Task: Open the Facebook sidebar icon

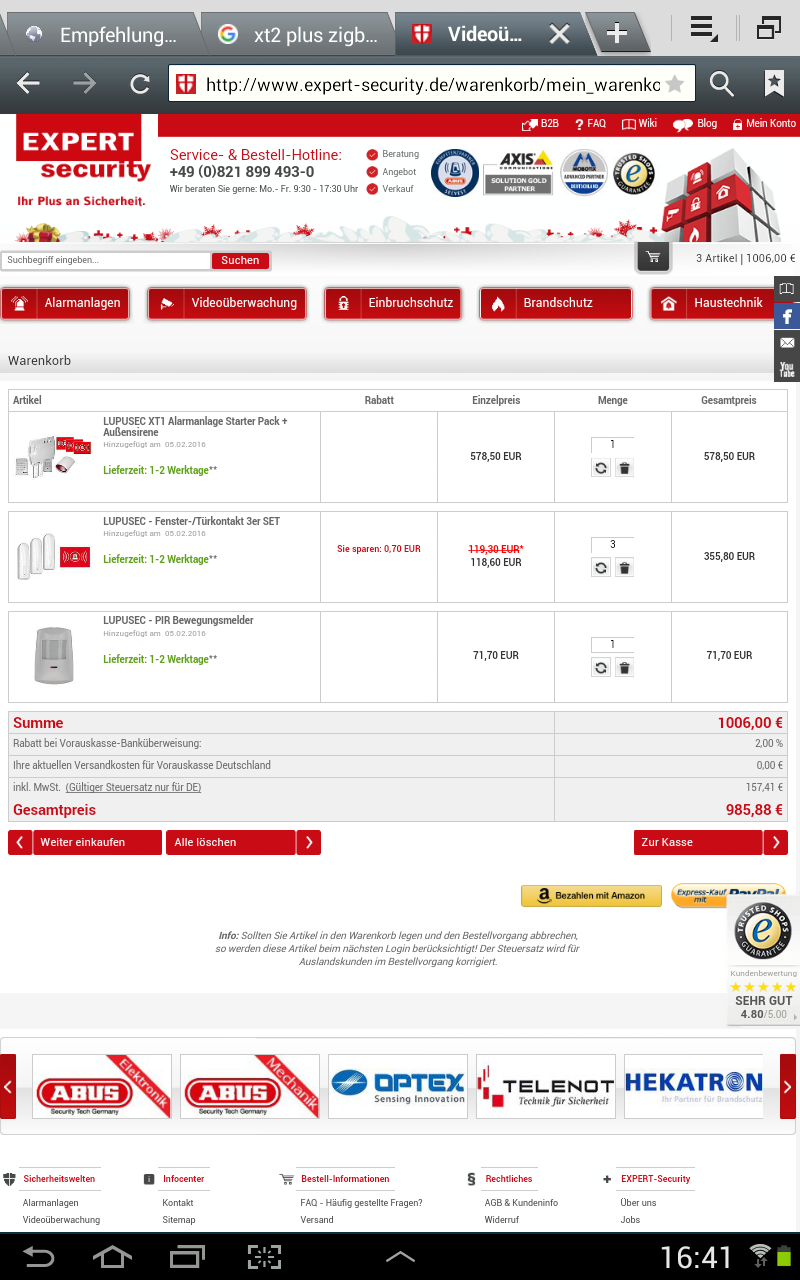Action: click(x=787, y=316)
